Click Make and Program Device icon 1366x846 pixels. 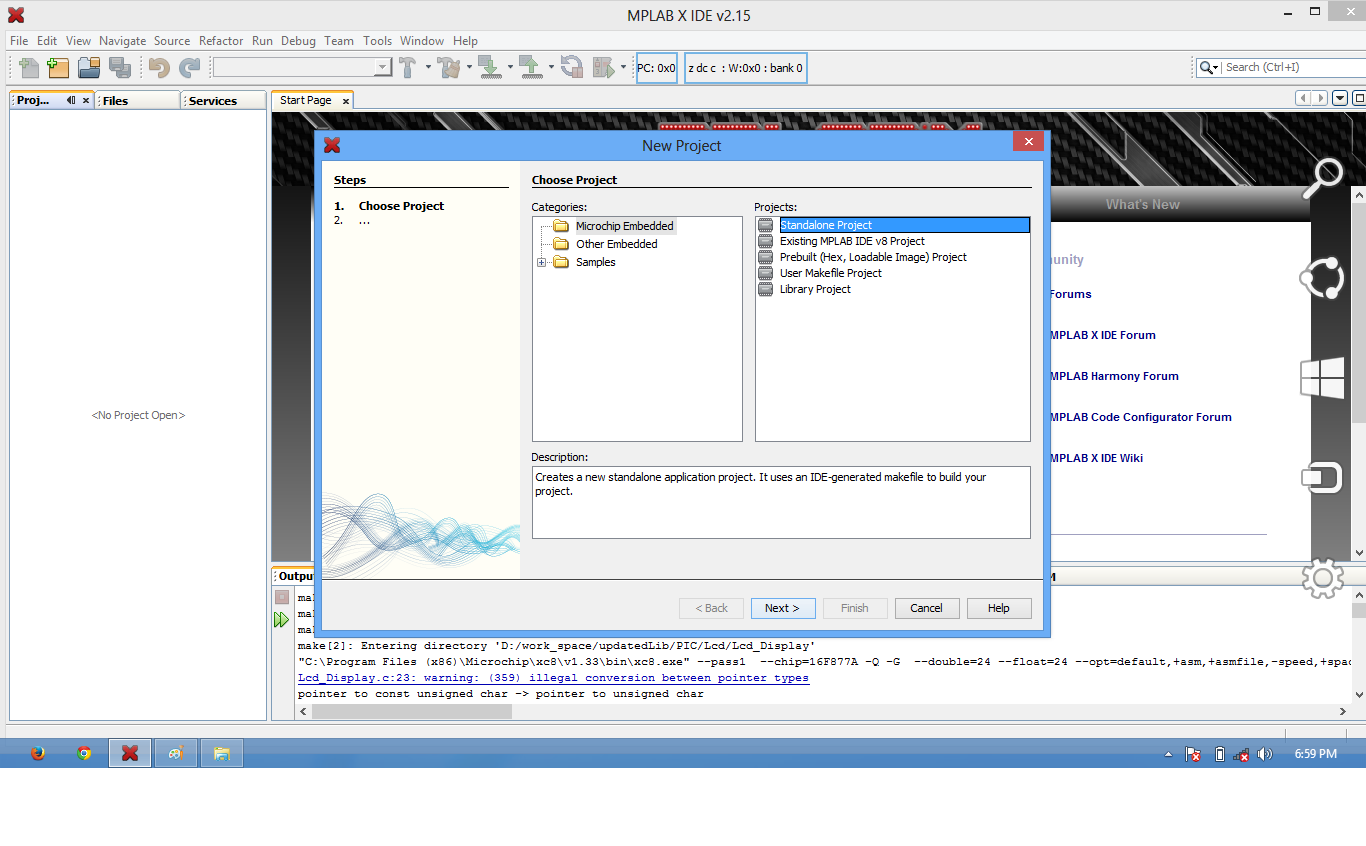(x=489, y=67)
